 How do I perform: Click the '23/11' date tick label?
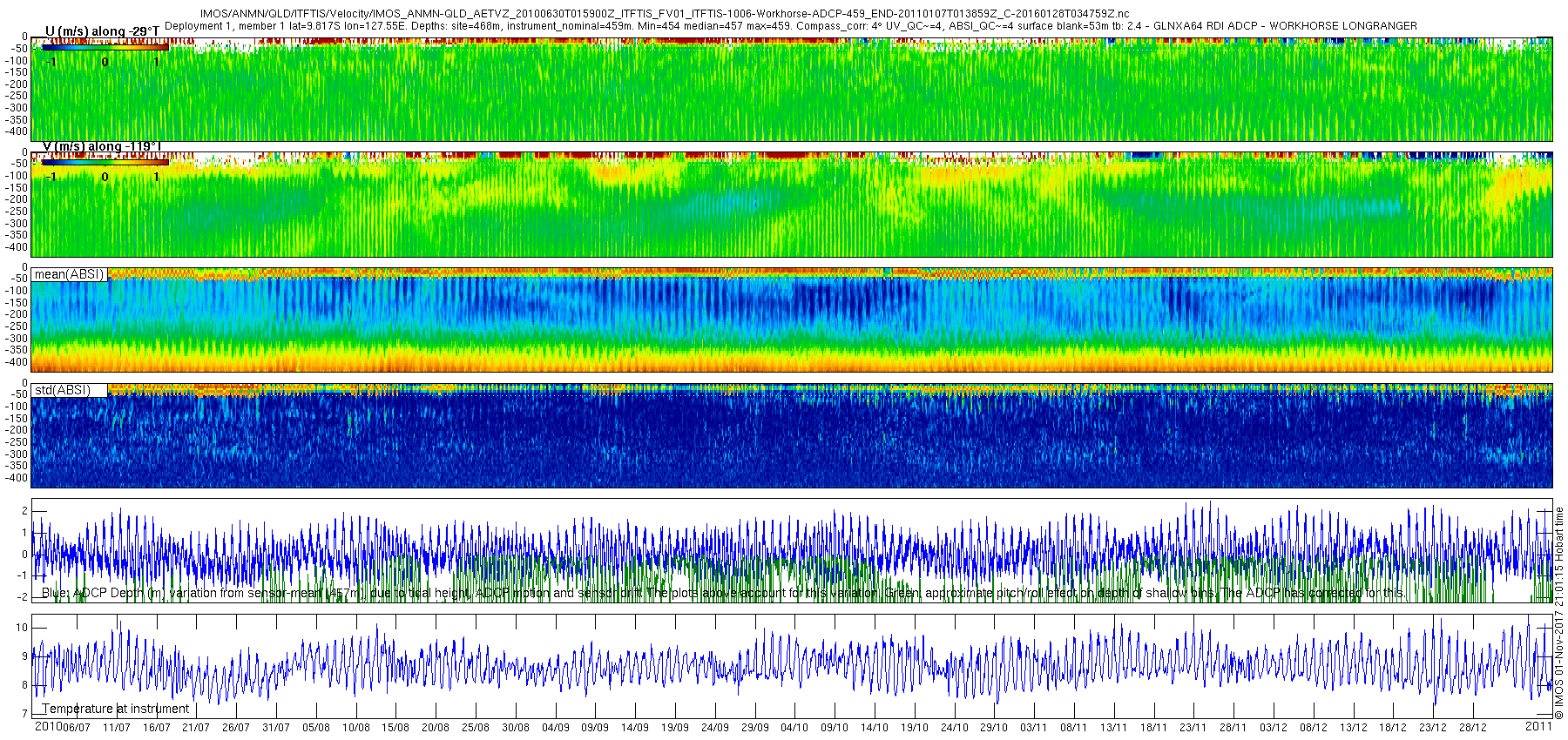click(1193, 728)
